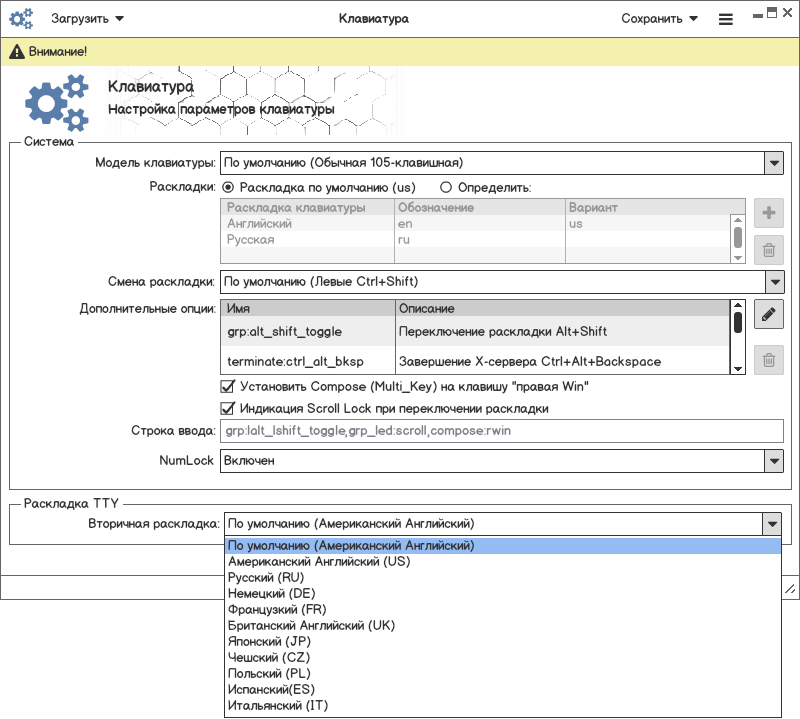Expand the keyboard model dropdown
The height and width of the screenshot is (719, 800).
pos(773,162)
